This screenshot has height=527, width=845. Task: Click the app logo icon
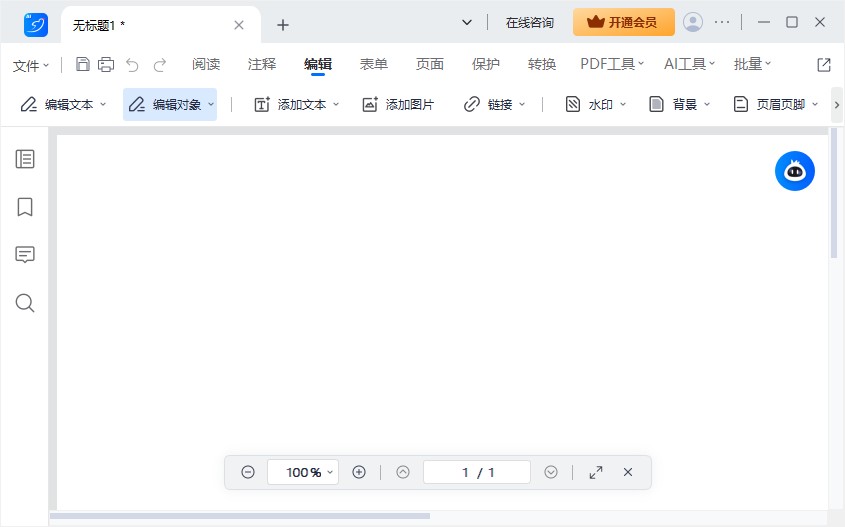coord(36,25)
